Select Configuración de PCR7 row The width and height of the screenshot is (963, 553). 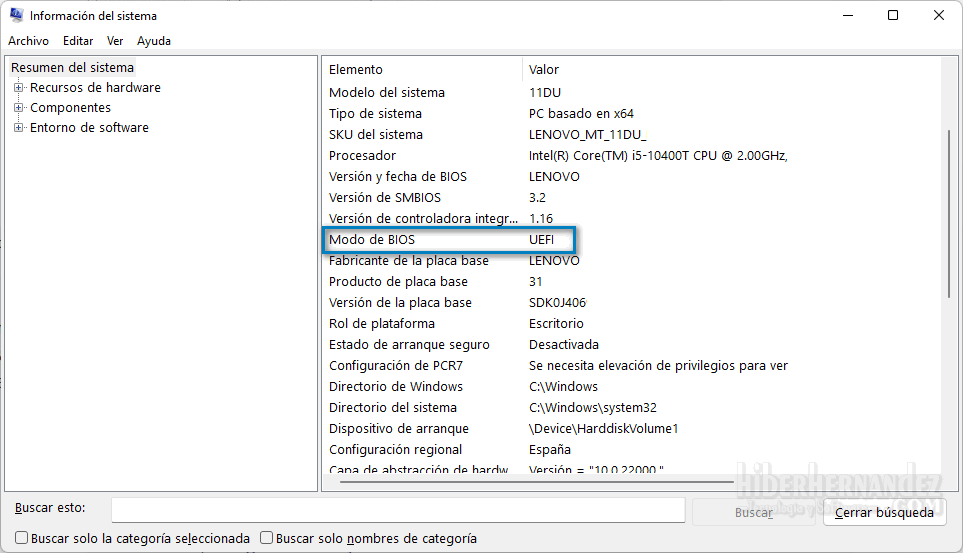(631, 366)
